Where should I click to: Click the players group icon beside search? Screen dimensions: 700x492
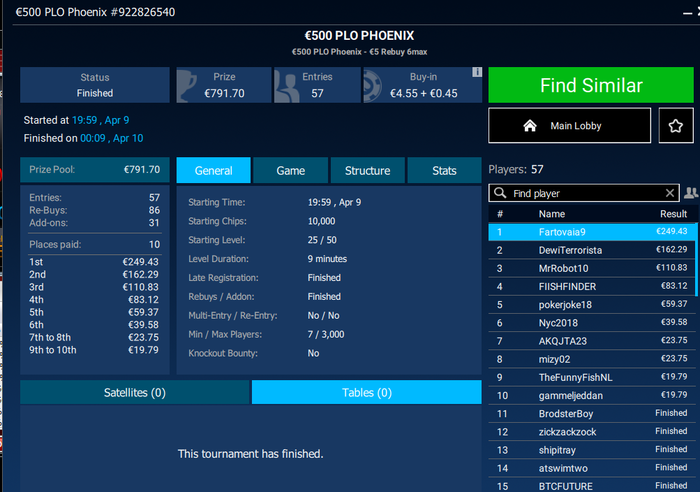pyautogui.click(x=691, y=193)
